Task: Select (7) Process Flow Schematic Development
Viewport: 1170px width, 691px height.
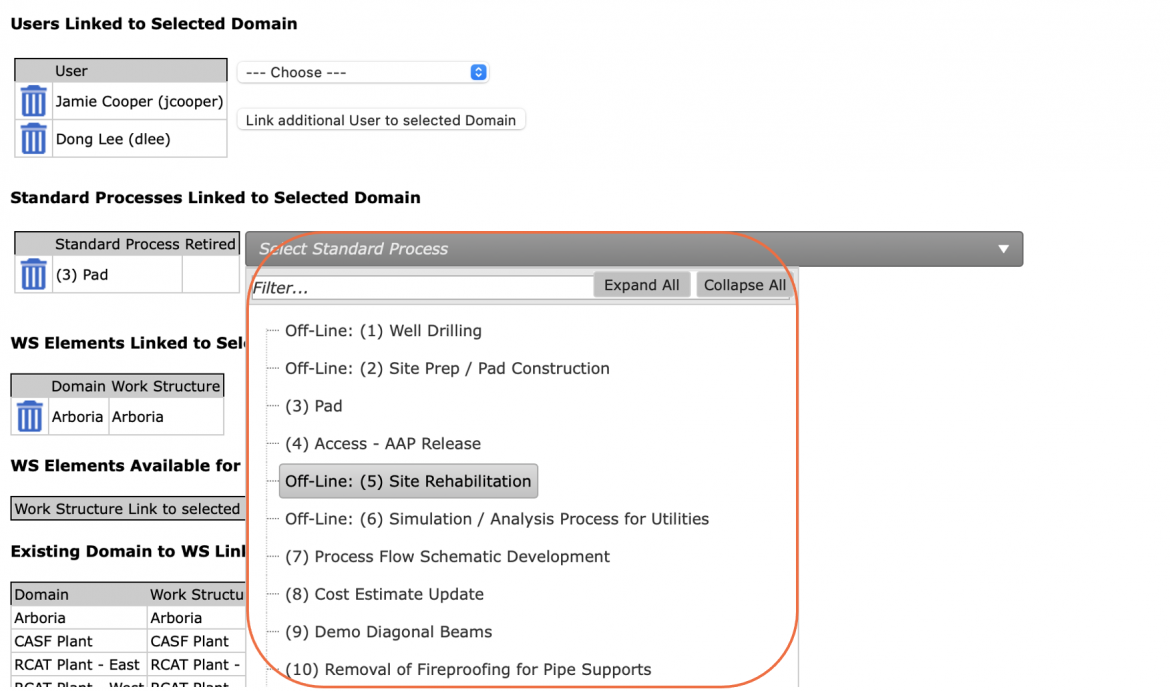Action: coord(447,557)
